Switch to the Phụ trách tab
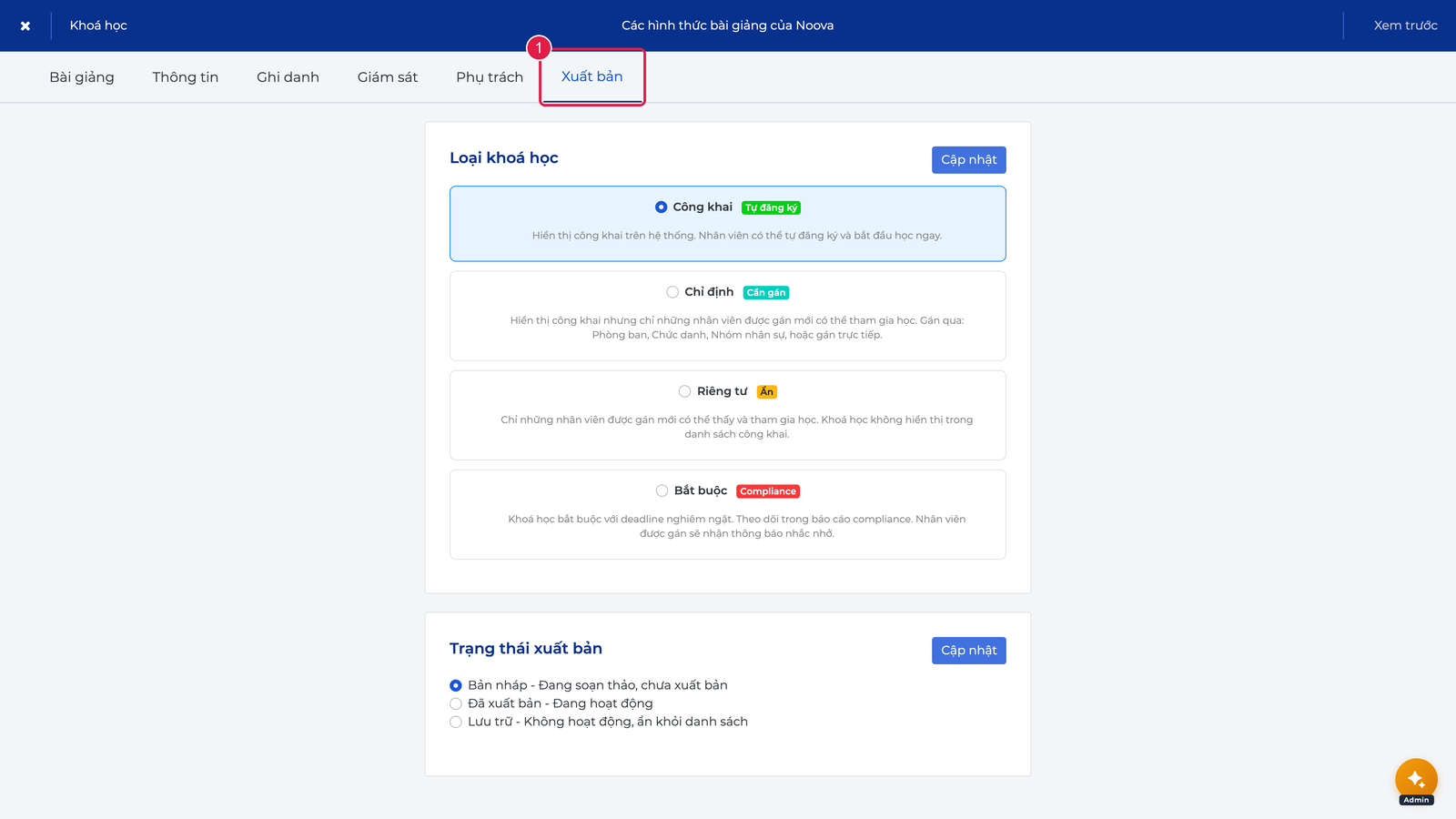Image resolution: width=1456 pixels, height=819 pixels. pos(490,77)
